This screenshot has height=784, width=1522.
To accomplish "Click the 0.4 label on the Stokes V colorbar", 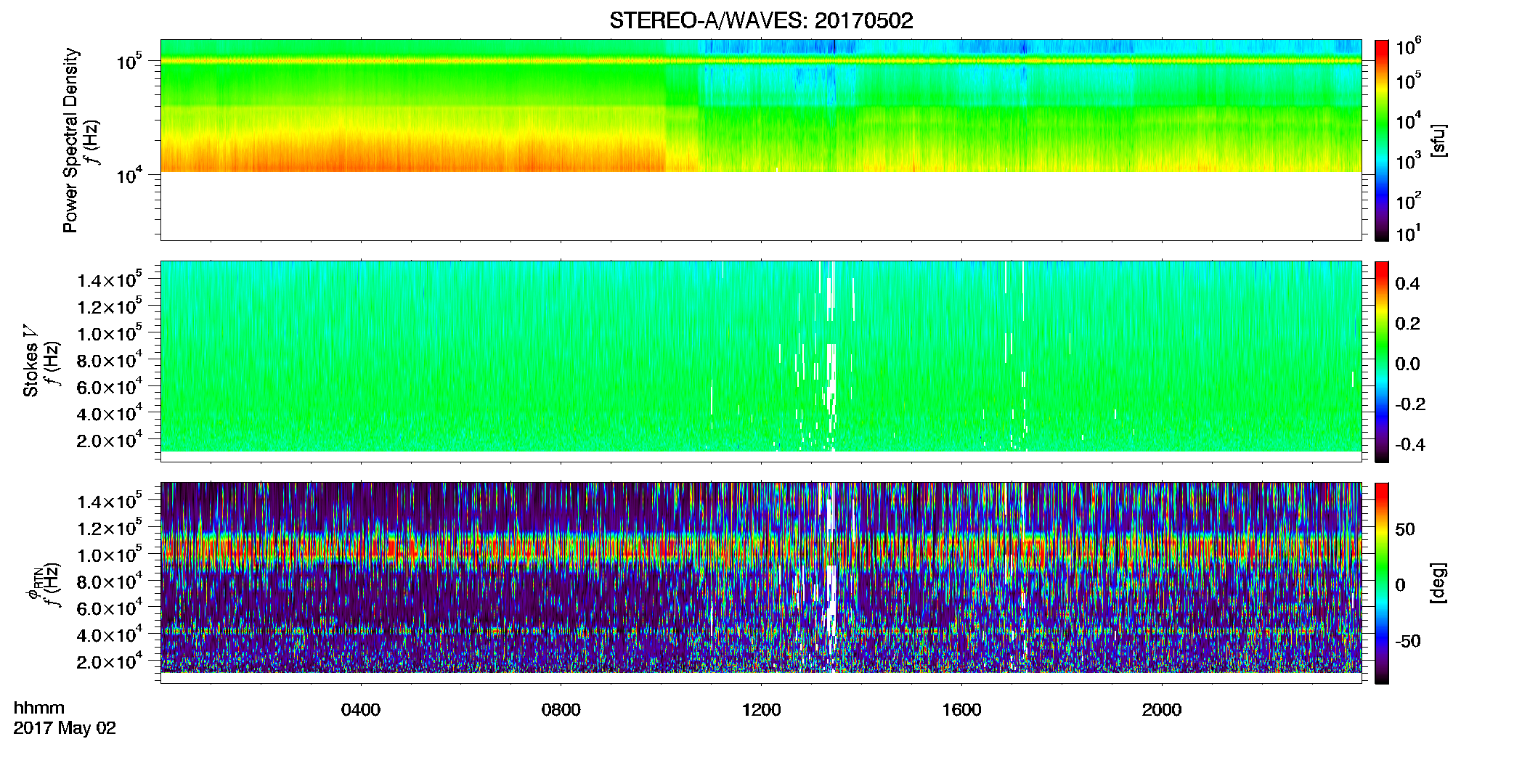I will 1407,284.
